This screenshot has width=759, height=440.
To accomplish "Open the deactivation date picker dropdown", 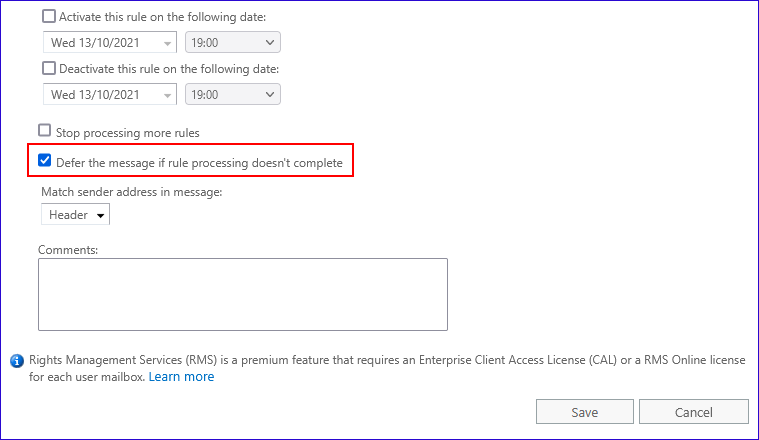I will (167, 94).
